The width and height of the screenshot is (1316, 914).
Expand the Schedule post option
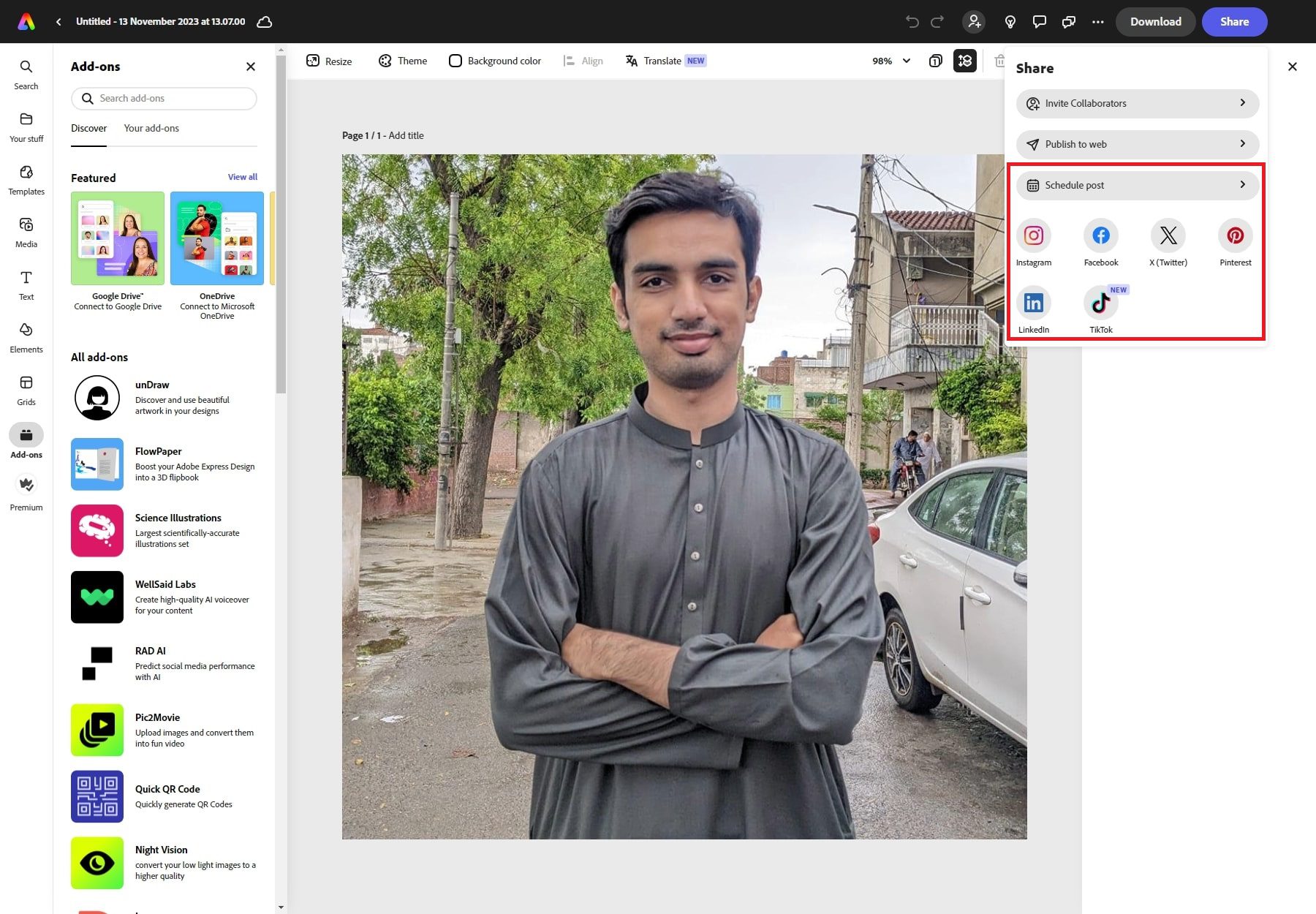(1136, 185)
